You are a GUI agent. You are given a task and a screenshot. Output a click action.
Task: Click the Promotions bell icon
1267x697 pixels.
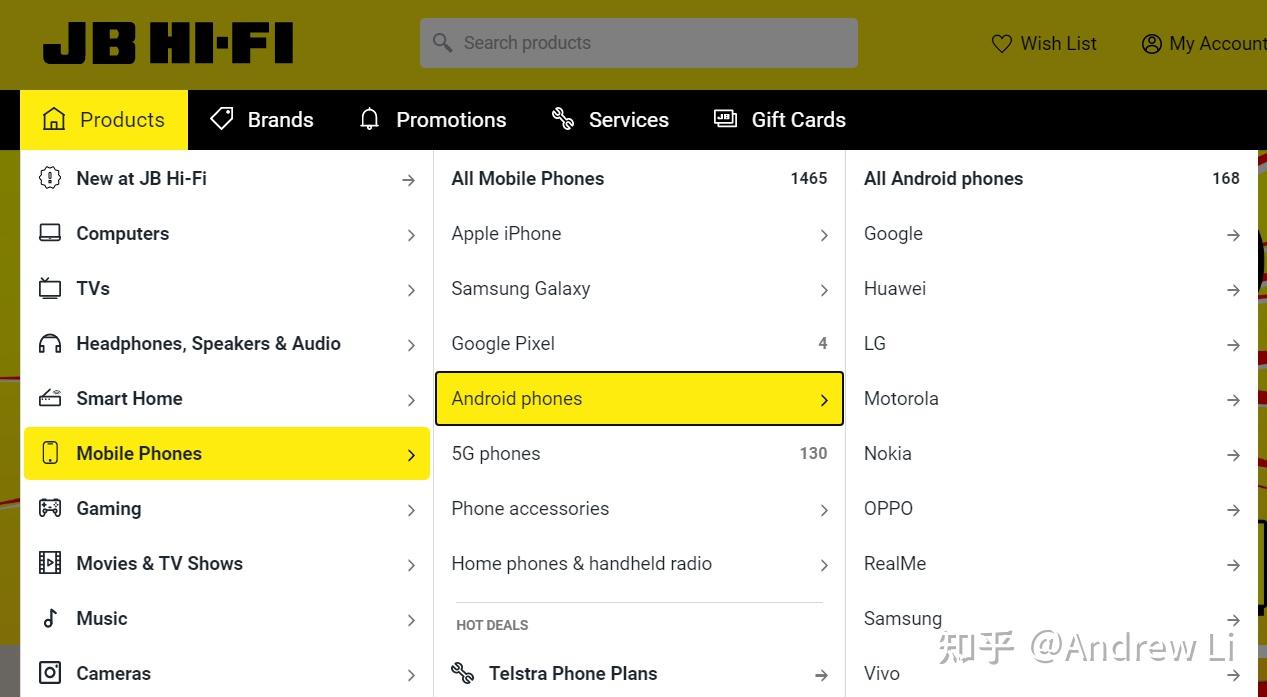370,120
